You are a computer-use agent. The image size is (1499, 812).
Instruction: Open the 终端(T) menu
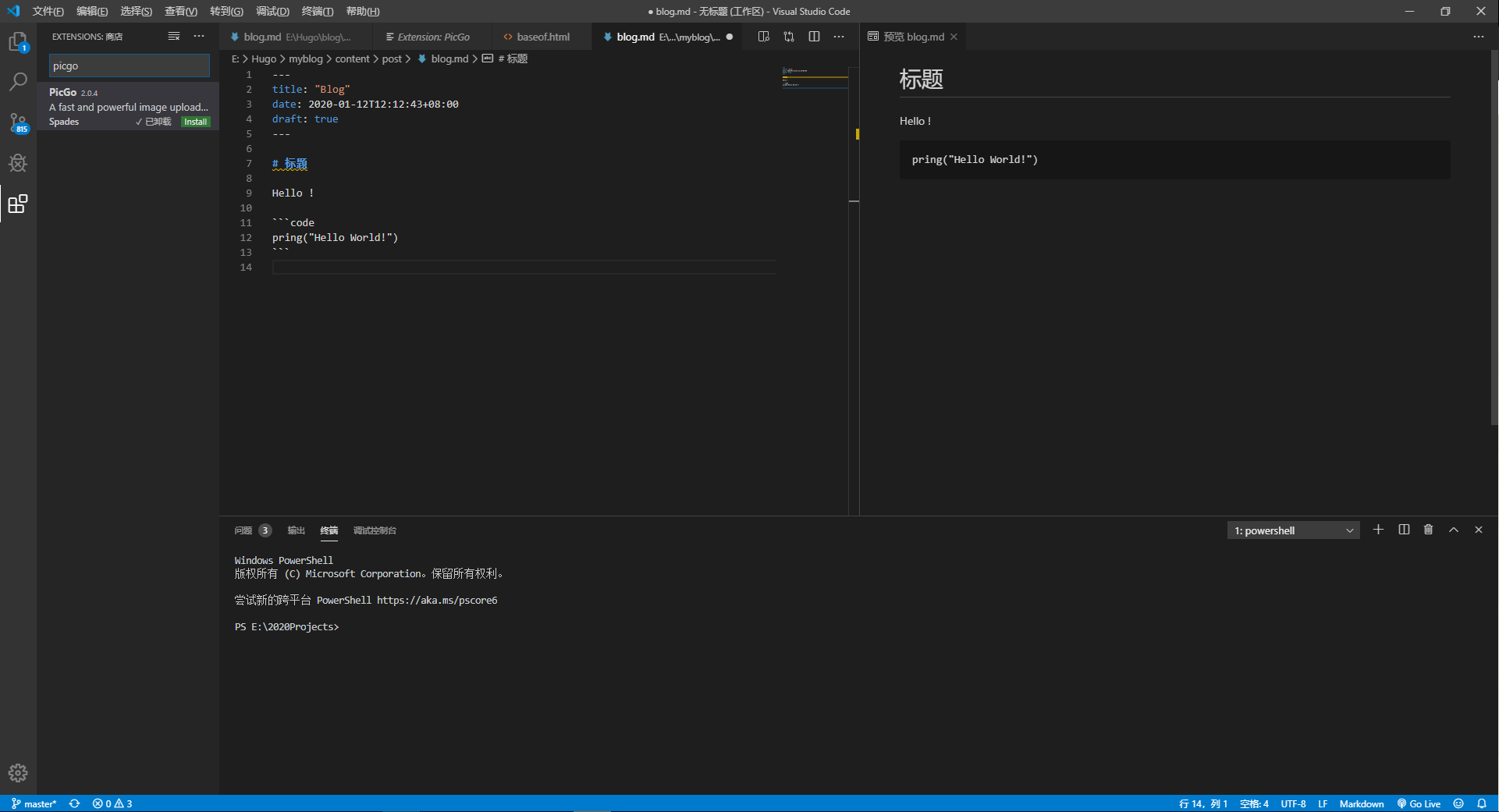tap(317, 11)
